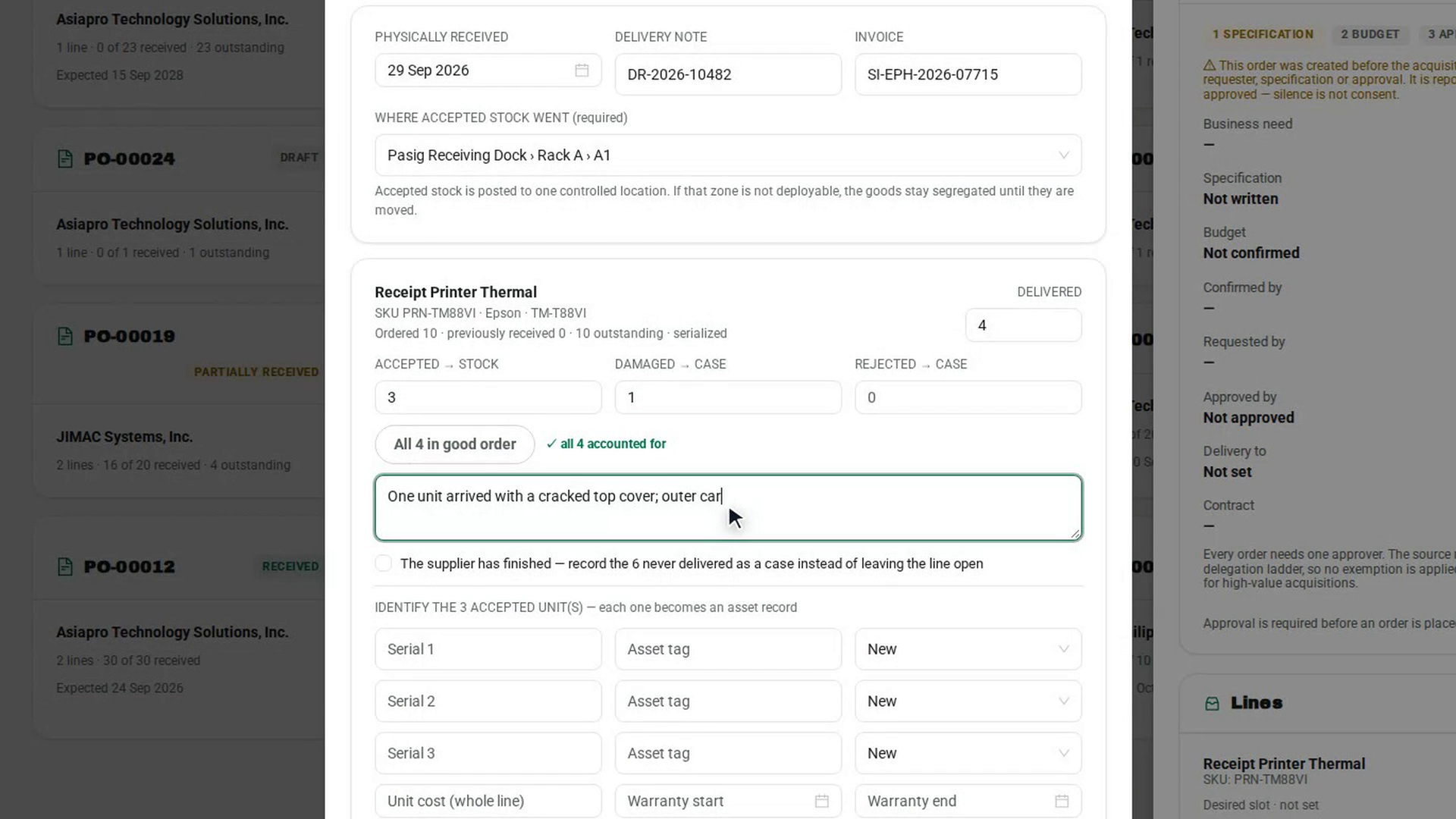Click the Serial 2 input field
The width and height of the screenshot is (1456, 819).
click(x=488, y=701)
